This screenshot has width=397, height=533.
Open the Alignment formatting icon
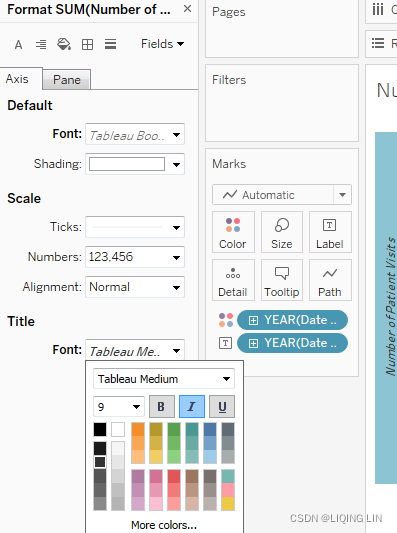click(x=41, y=44)
